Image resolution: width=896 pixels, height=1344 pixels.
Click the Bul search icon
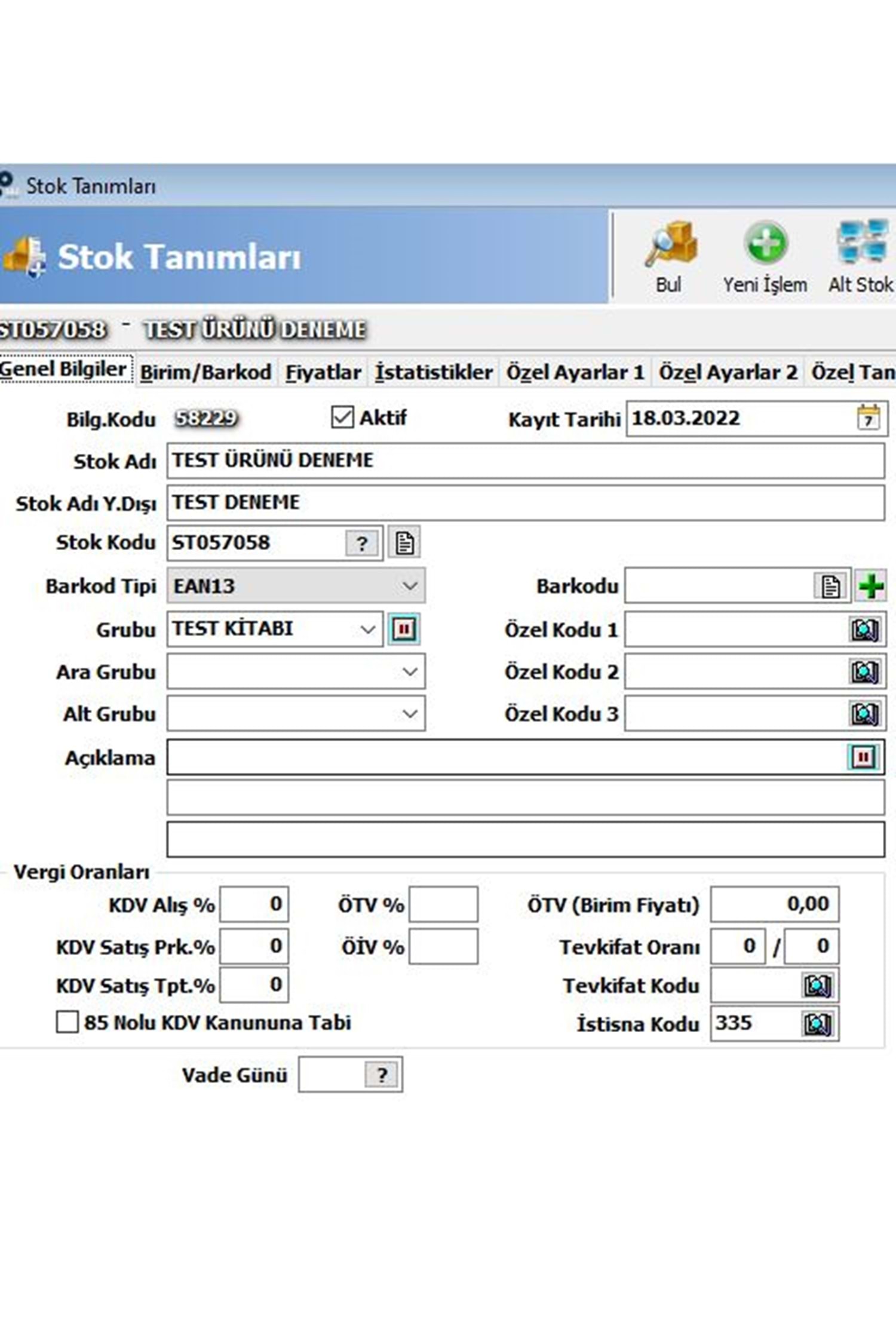(x=670, y=245)
